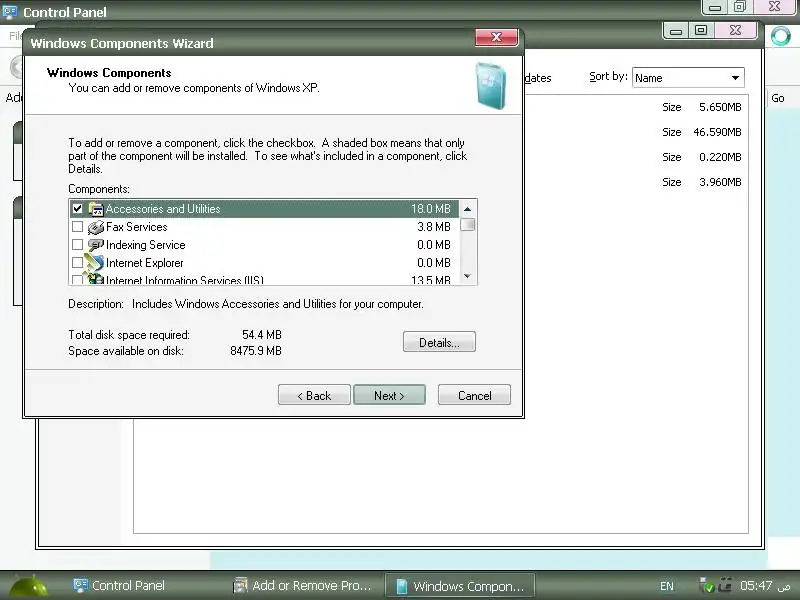The image size is (800, 600).
Task: Select the Internet Explorer component name
Action: coord(144,263)
